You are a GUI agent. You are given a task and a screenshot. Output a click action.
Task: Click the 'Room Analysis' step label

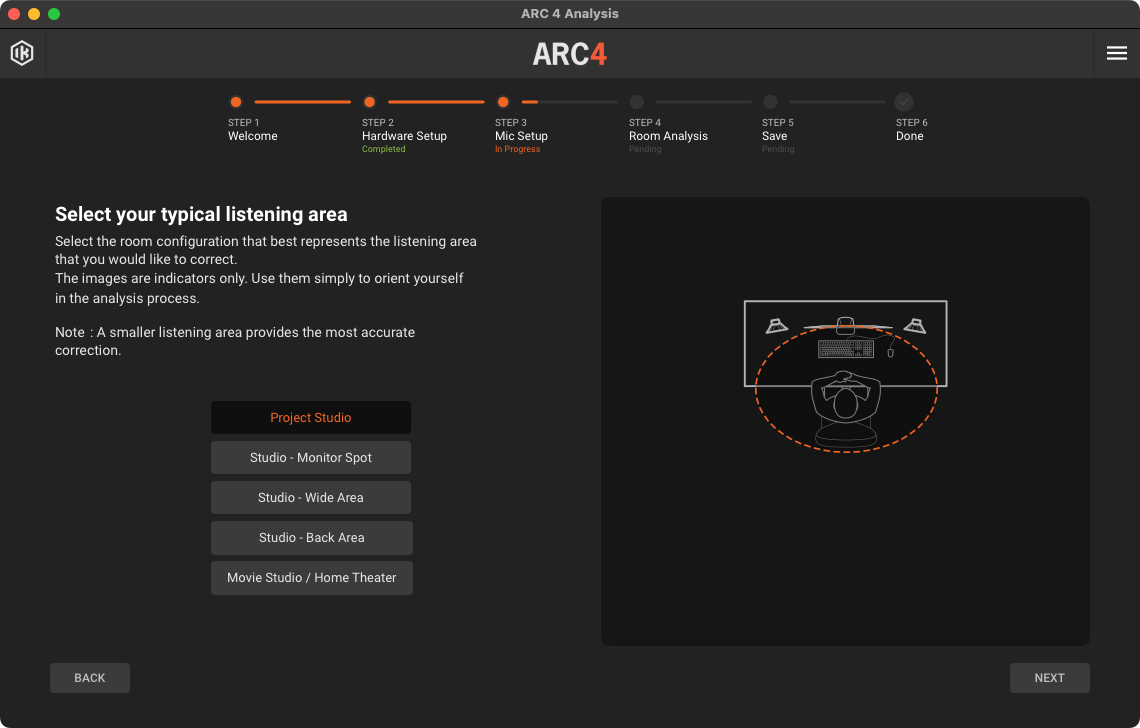(668, 136)
